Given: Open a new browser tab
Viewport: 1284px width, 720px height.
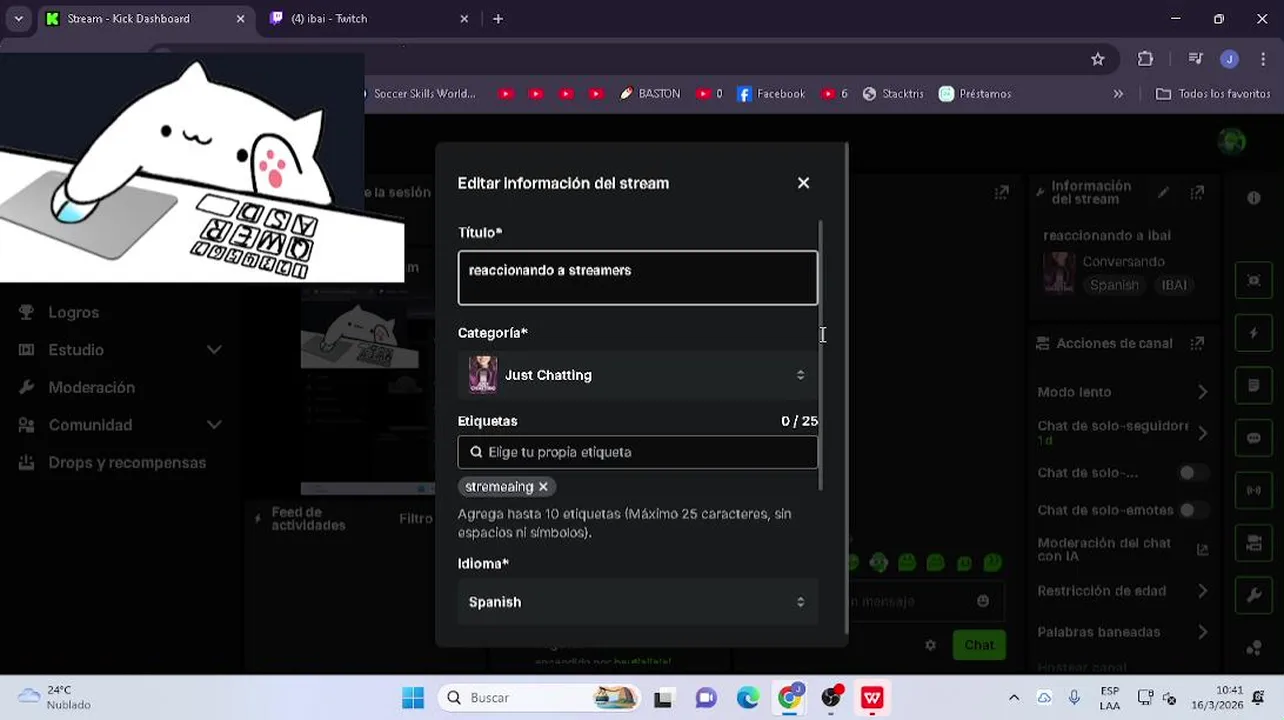Looking at the screenshot, I should 498,18.
